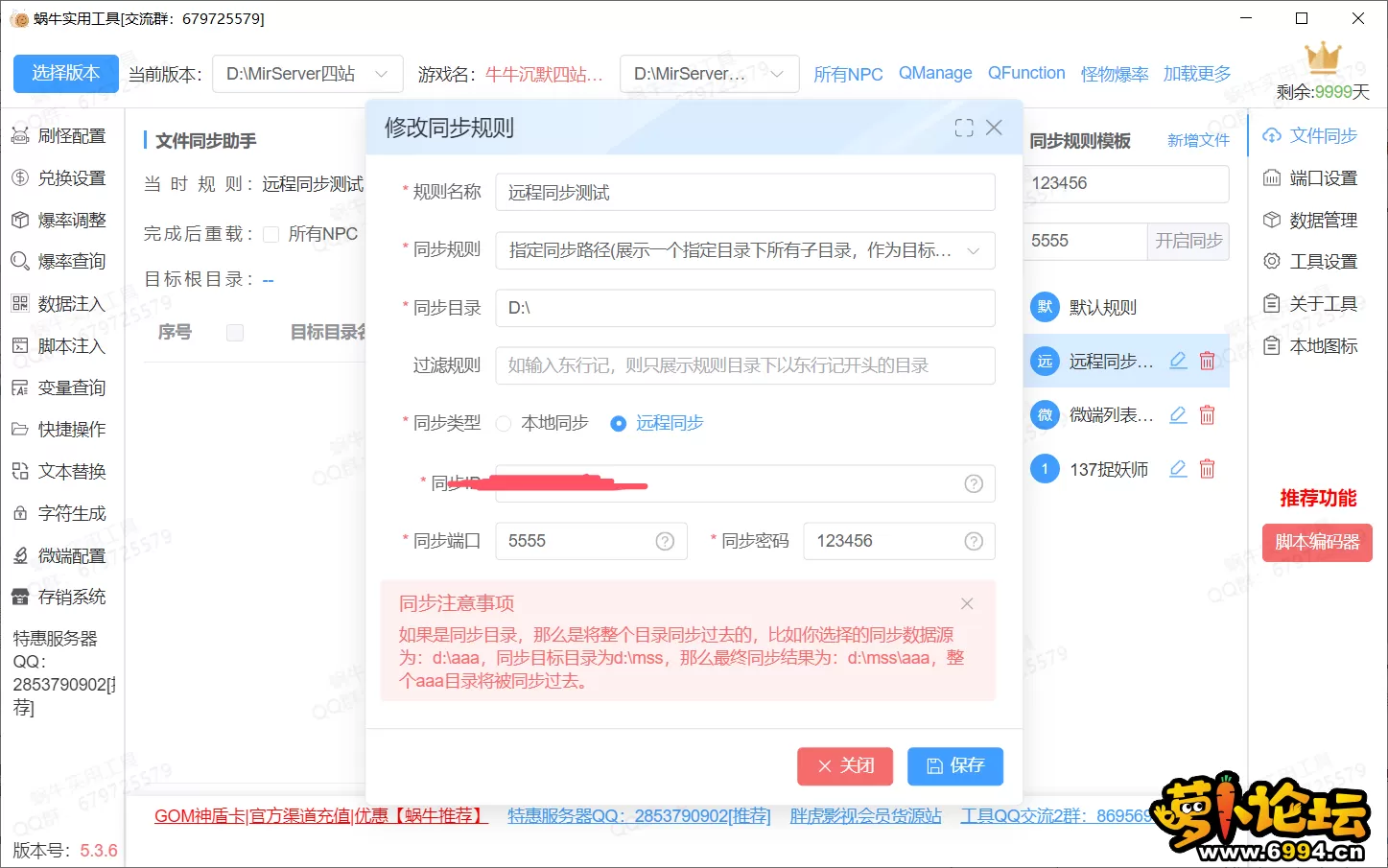The image size is (1388, 868).
Task: Click the 字符生成 lock icon
Action: click(20, 513)
